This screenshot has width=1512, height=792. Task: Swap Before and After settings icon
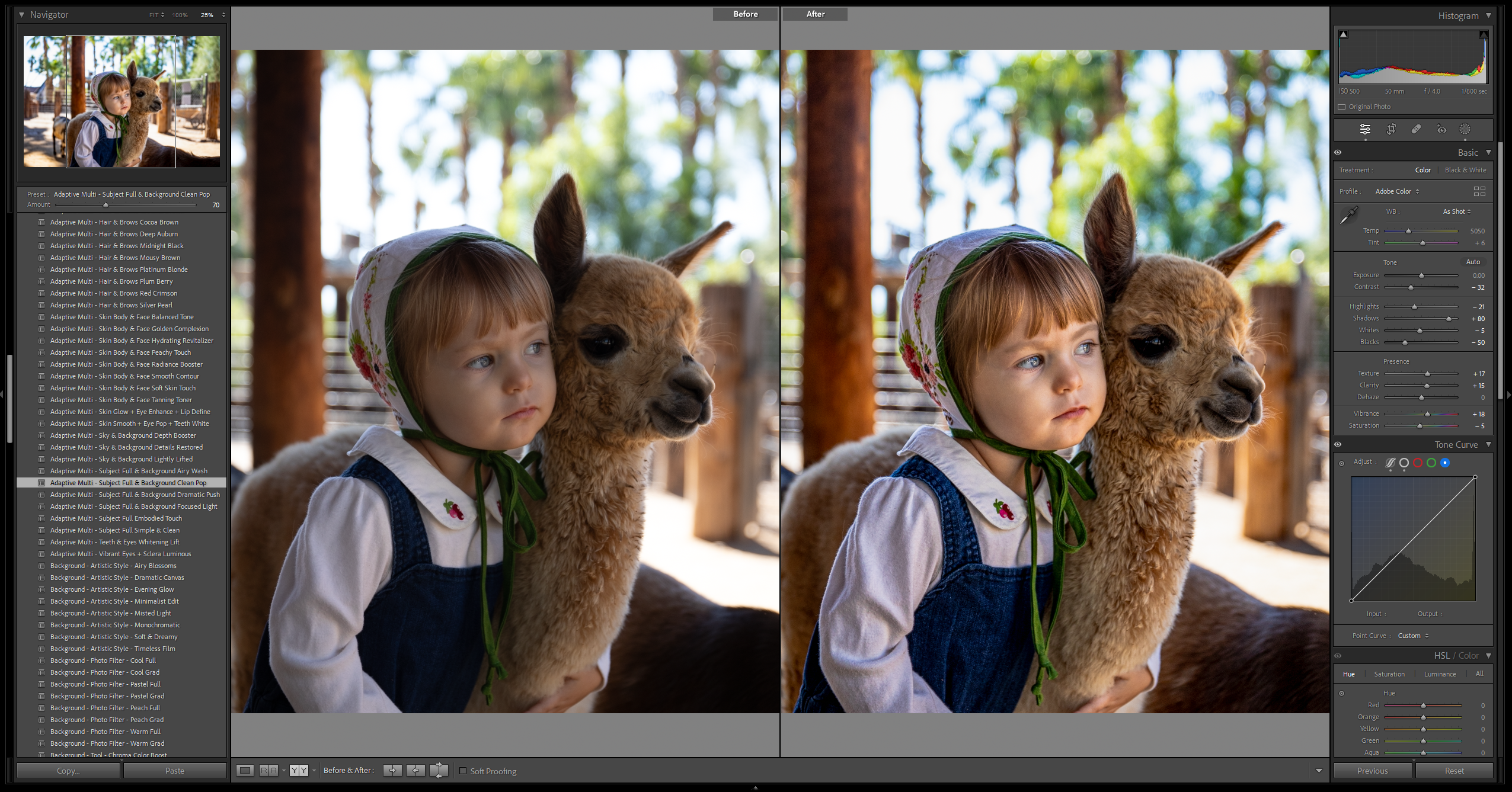(439, 770)
